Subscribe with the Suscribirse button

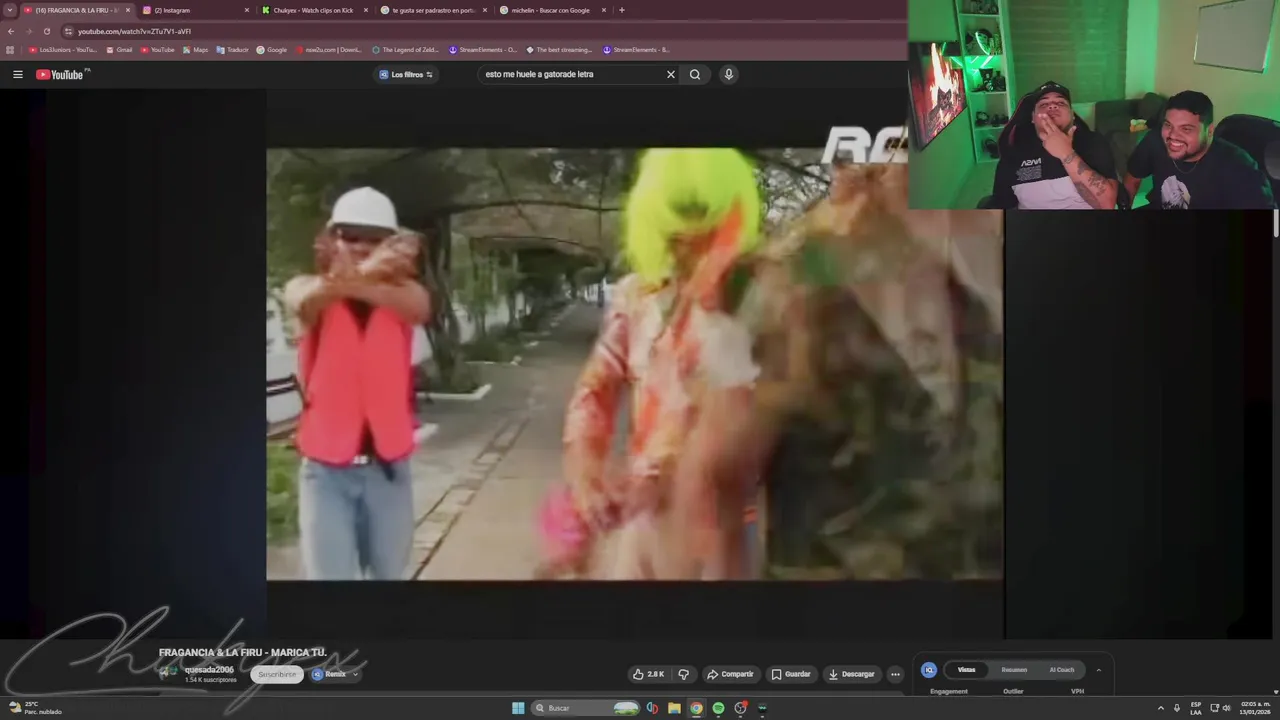pos(277,674)
